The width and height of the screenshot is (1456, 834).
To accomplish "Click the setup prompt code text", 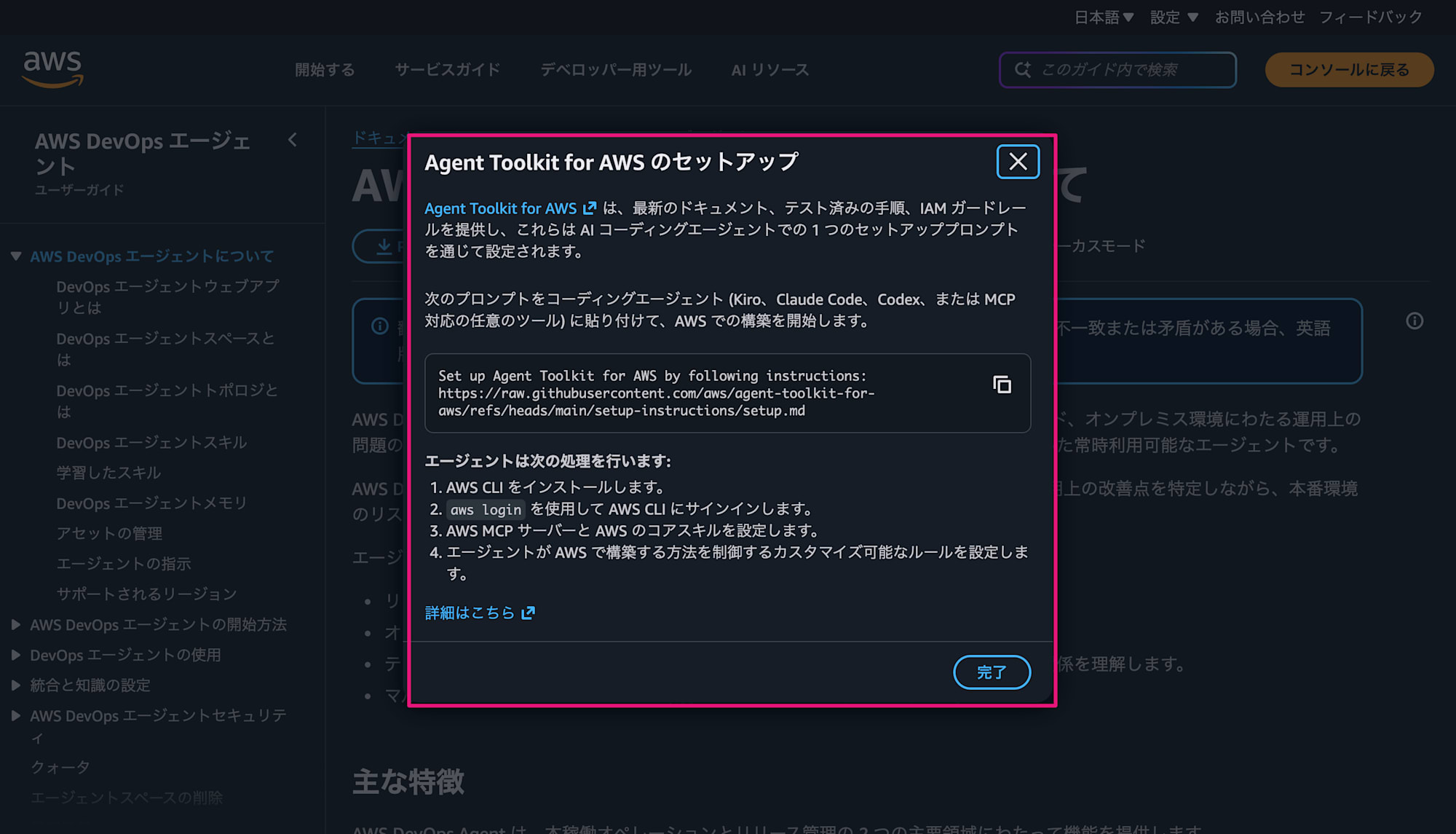I will click(x=656, y=393).
